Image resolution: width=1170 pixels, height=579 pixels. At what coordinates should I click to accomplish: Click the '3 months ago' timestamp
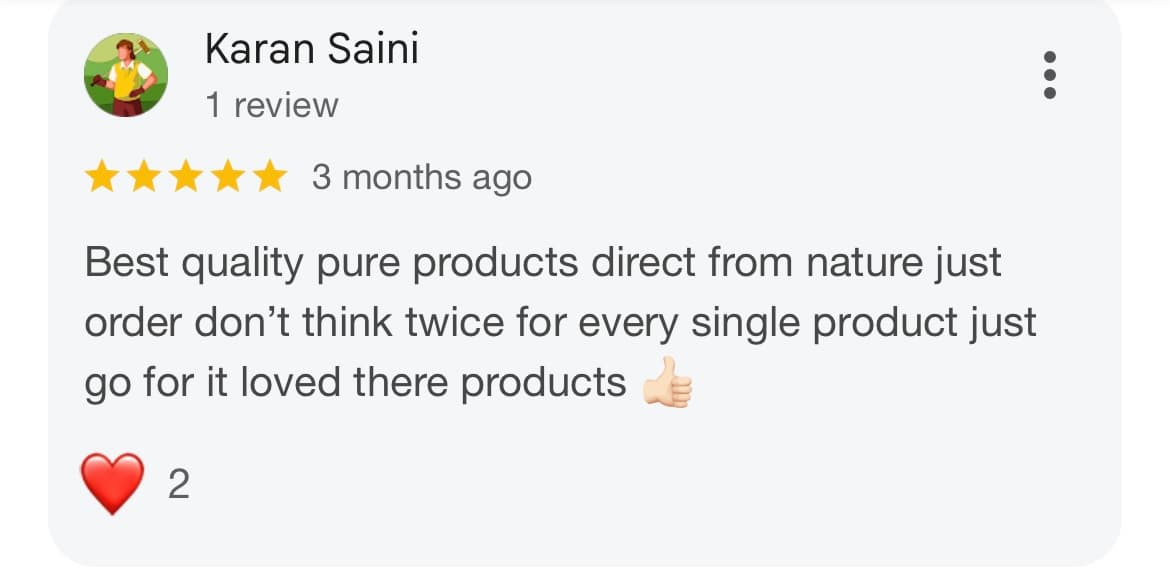coord(419,176)
